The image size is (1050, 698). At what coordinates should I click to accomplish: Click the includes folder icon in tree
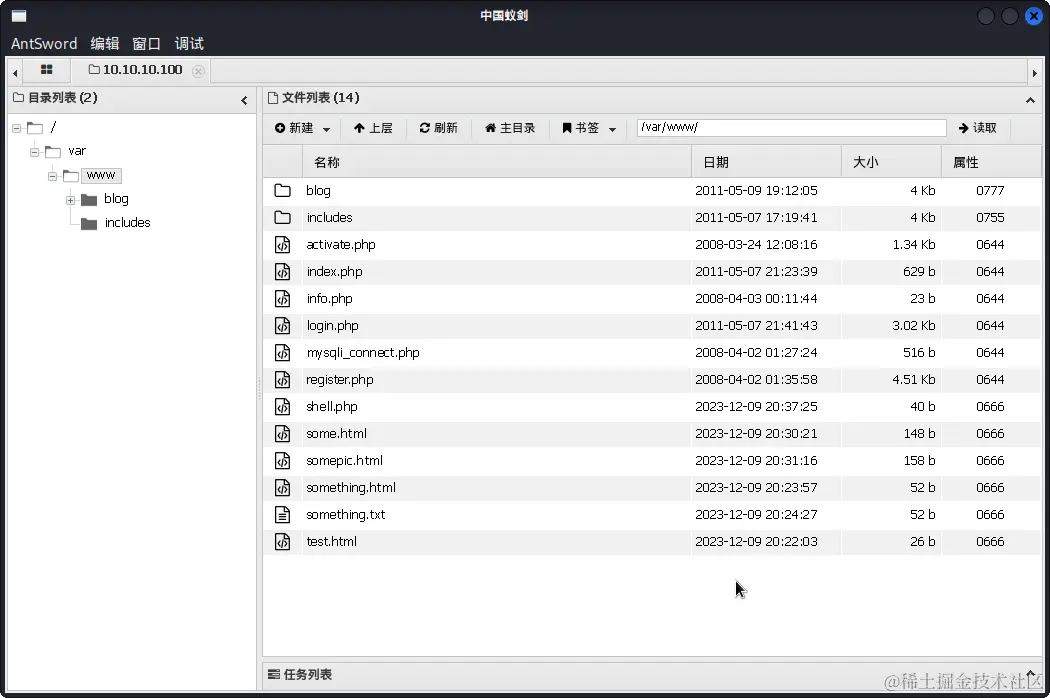89,224
